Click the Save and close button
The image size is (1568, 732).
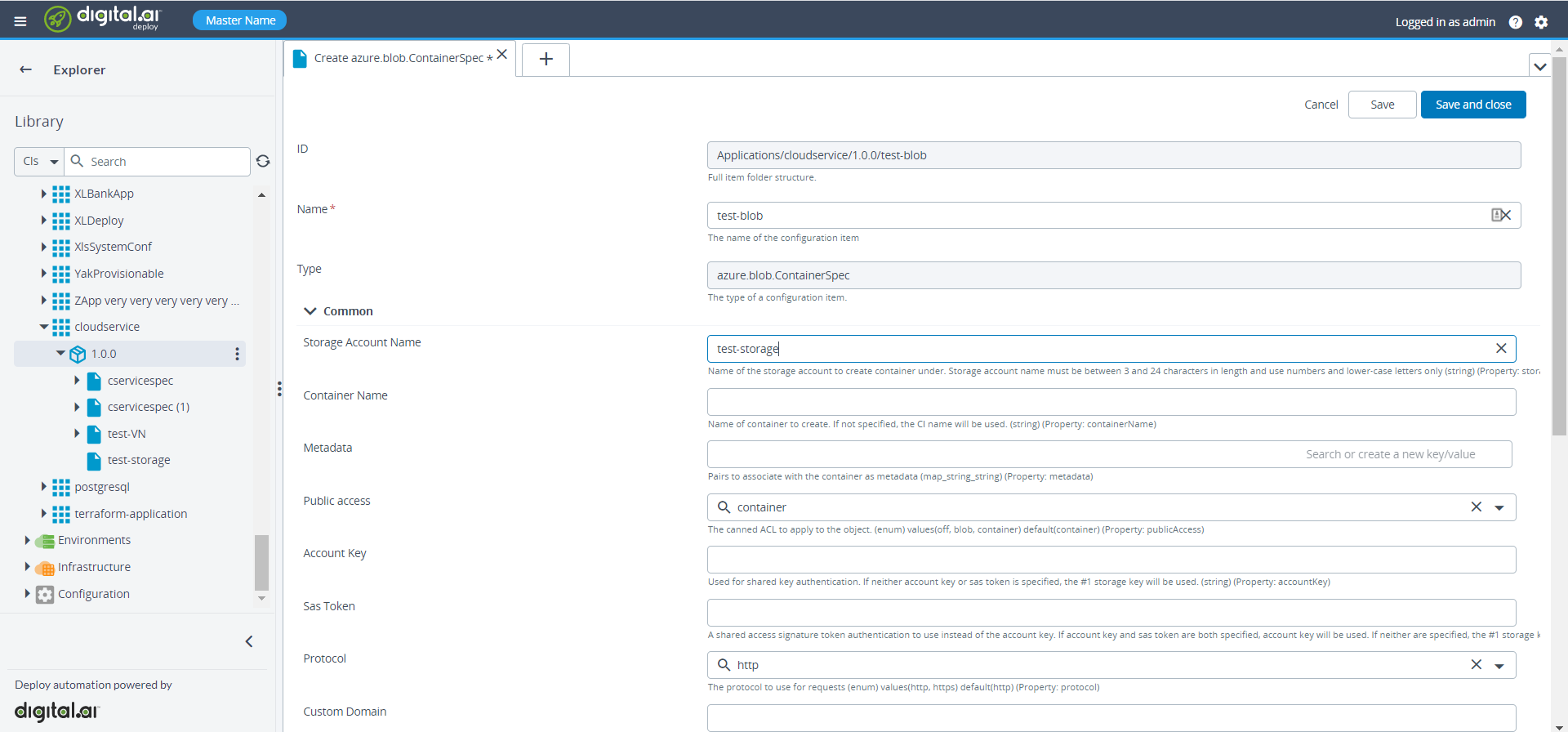click(1472, 105)
